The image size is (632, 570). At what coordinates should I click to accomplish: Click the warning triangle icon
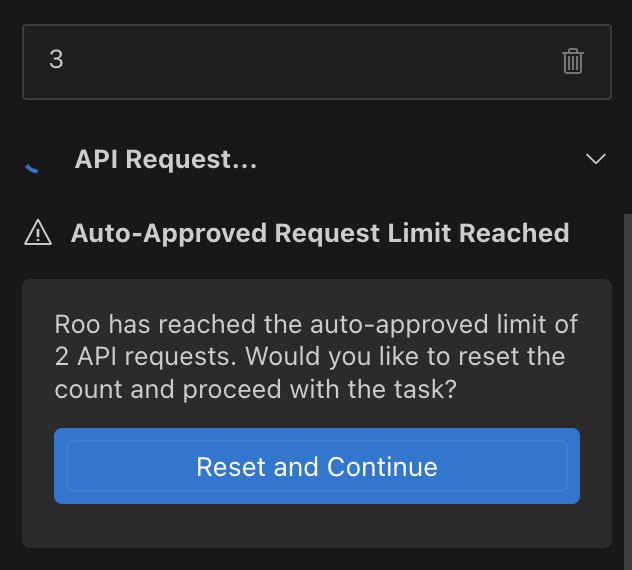tap(37, 234)
